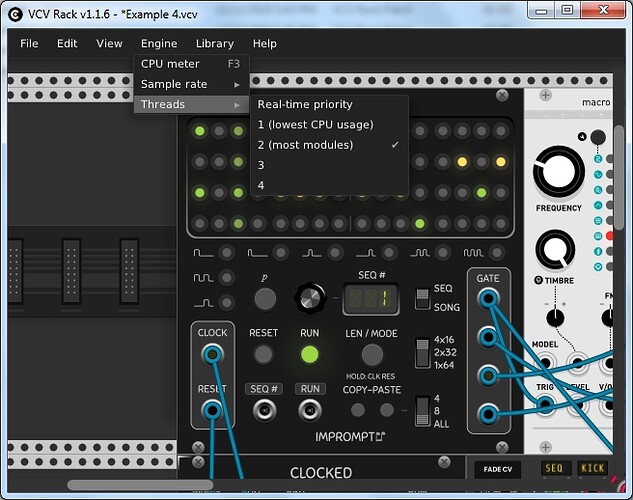Expand the Sample rate submenu
The height and width of the screenshot is (500, 633).
point(191,84)
